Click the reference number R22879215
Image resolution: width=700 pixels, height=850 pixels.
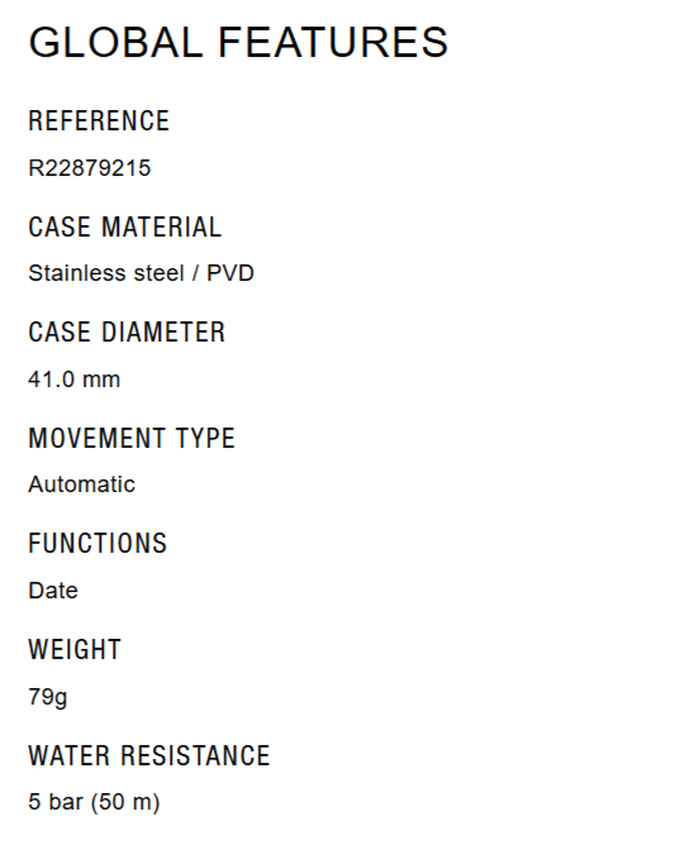coord(89,168)
